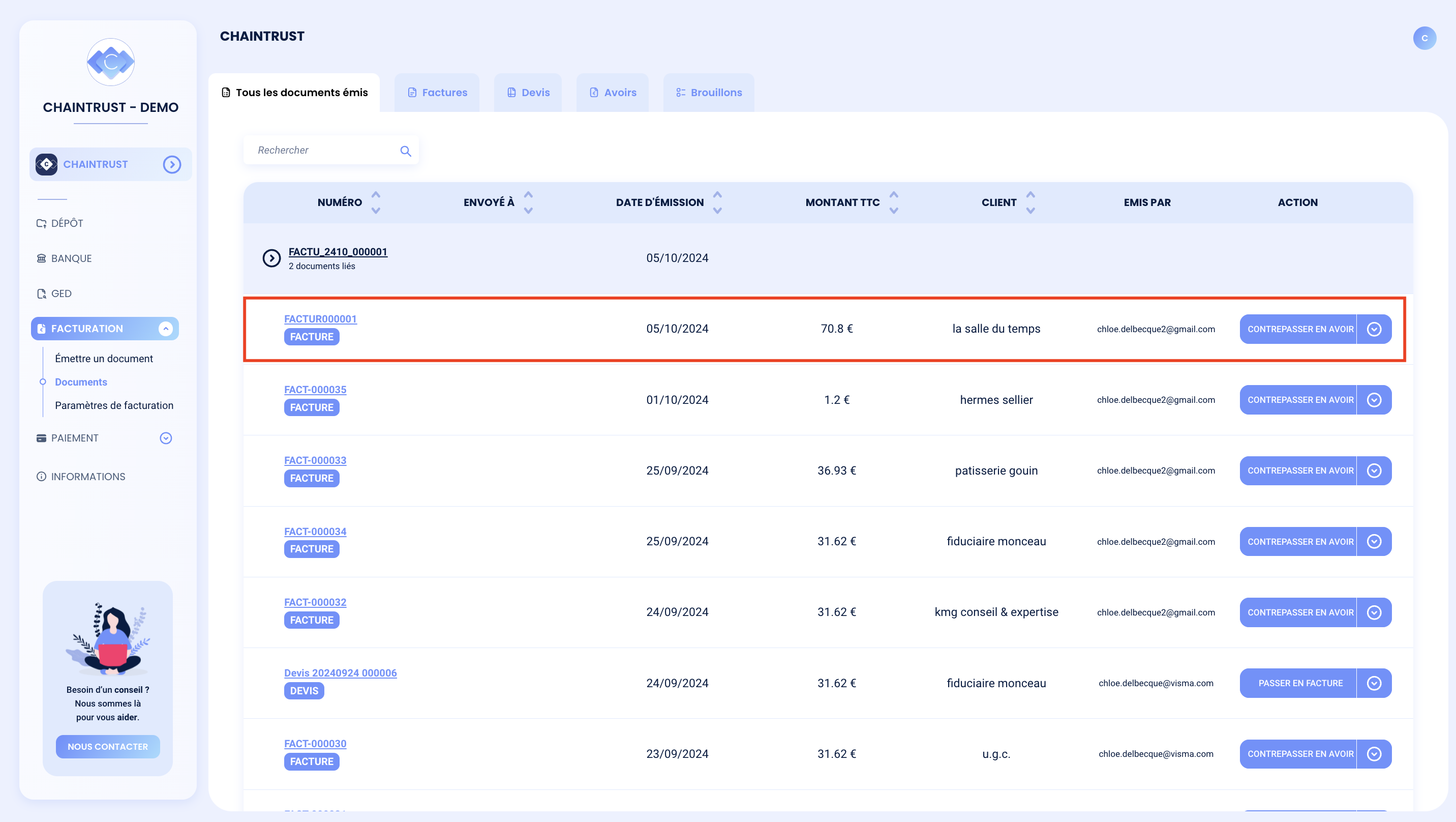Select Documents submenu item

(x=81, y=383)
